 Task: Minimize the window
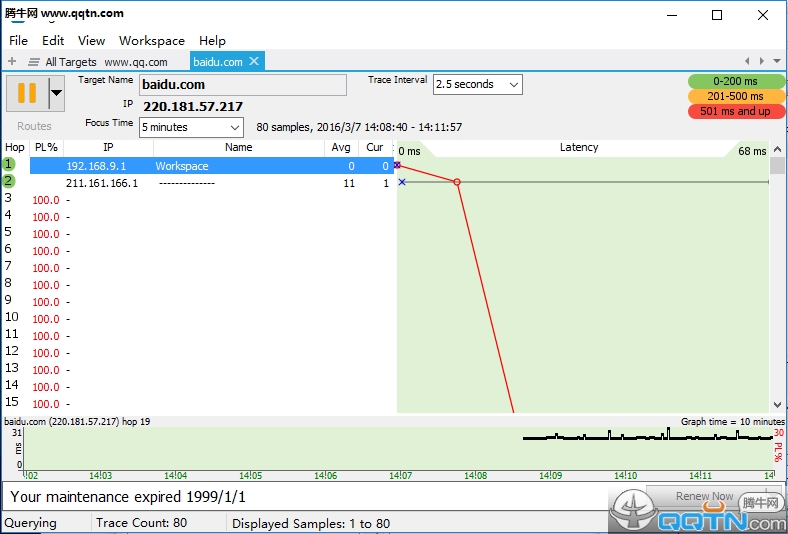[x=672, y=15]
